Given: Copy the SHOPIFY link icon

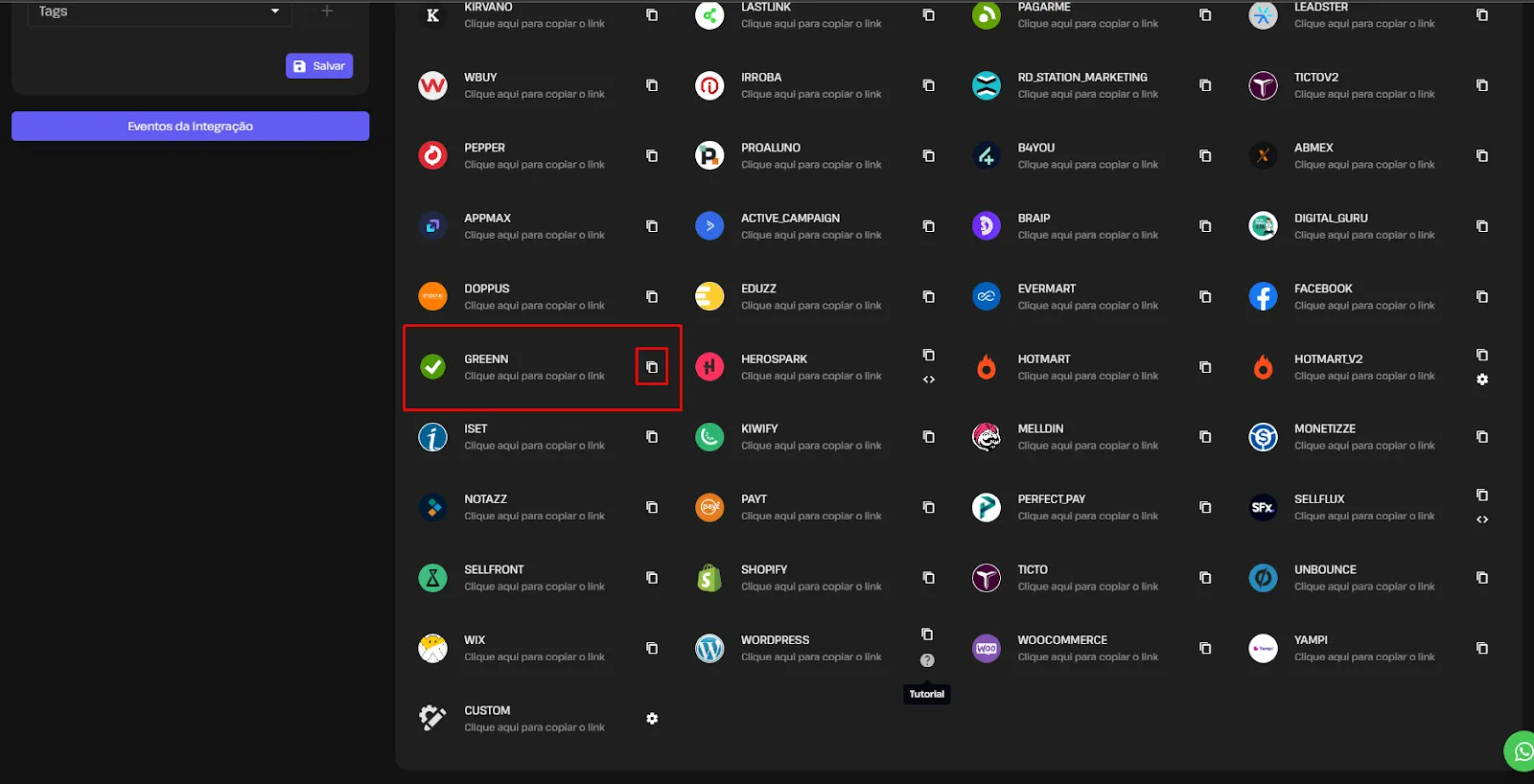Looking at the screenshot, I should coord(928,578).
